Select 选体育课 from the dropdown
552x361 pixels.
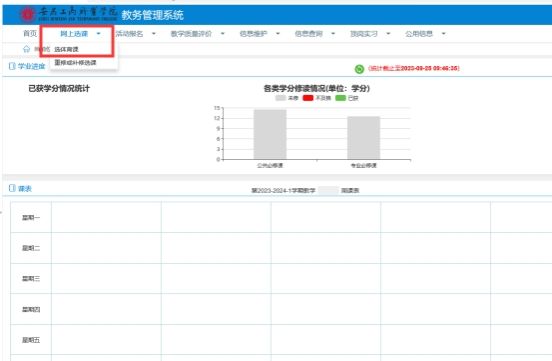tap(67, 49)
